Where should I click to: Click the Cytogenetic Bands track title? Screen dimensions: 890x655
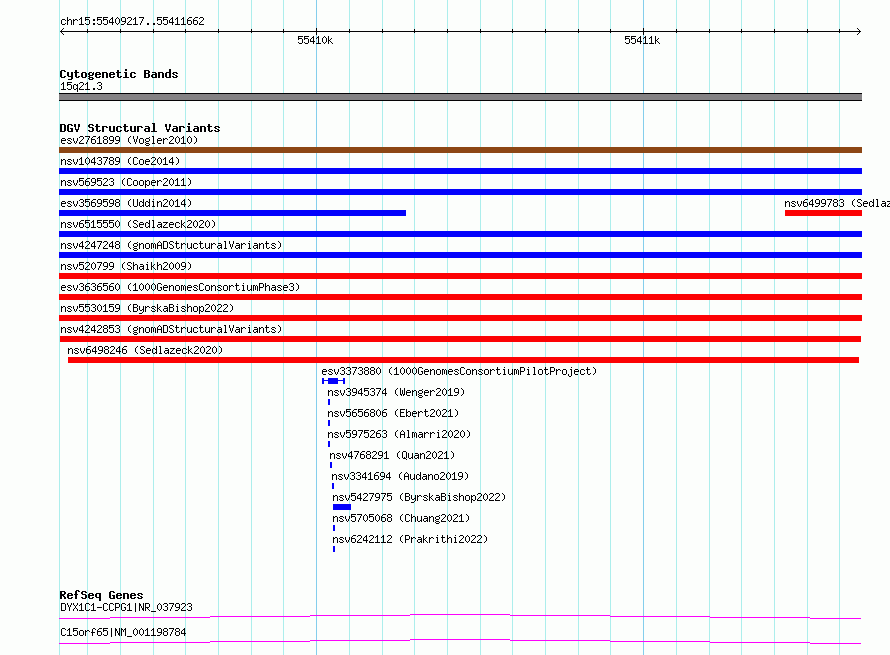pyautogui.click(x=119, y=74)
